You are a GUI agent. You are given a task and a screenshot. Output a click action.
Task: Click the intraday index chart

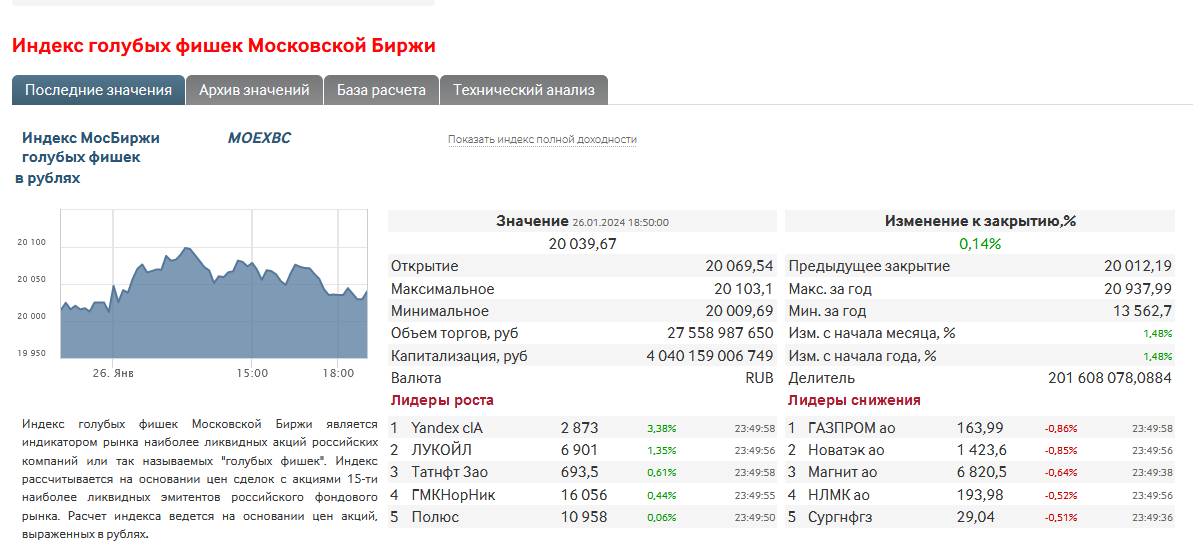click(x=214, y=284)
